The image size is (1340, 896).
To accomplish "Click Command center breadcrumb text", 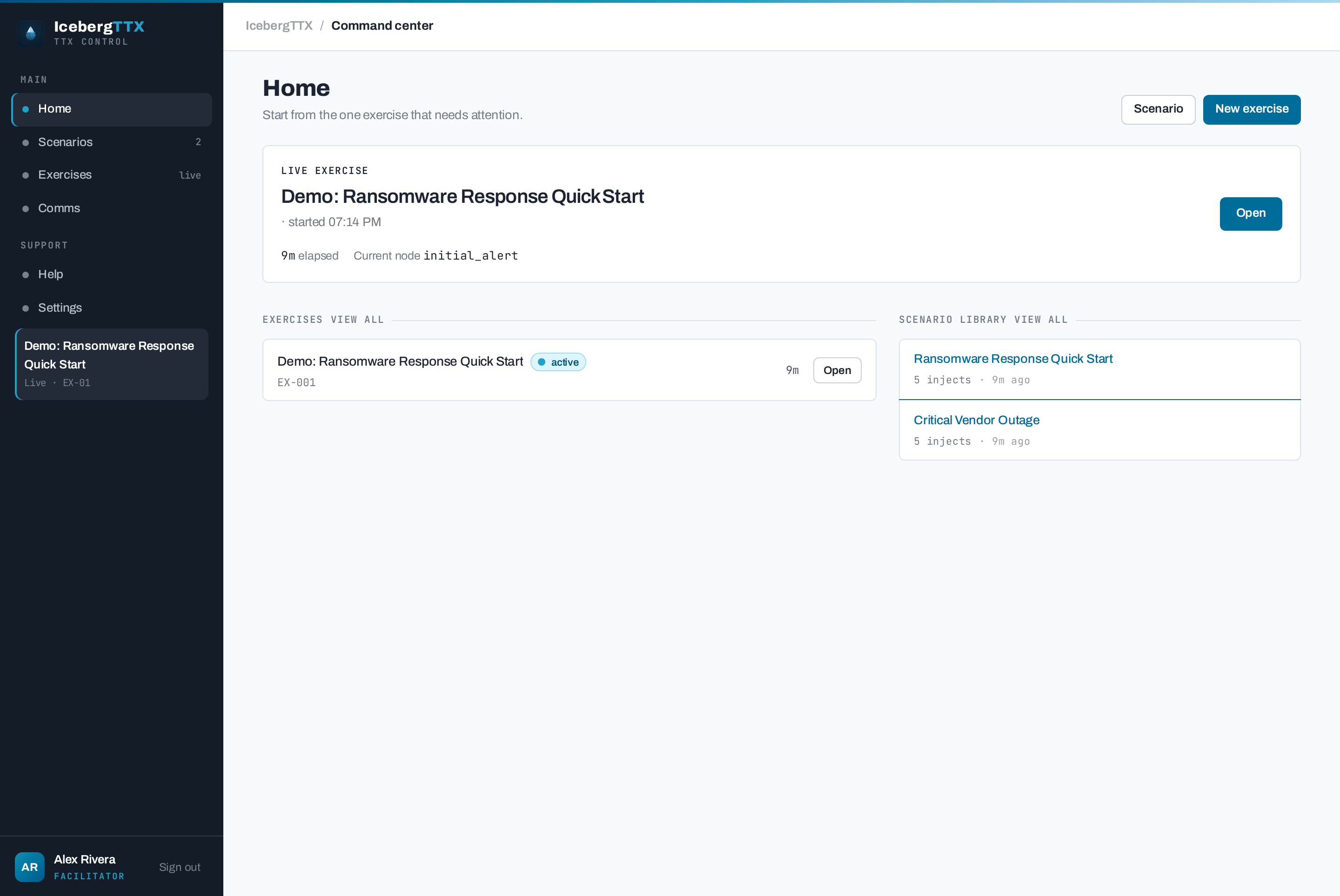I will [382, 26].
